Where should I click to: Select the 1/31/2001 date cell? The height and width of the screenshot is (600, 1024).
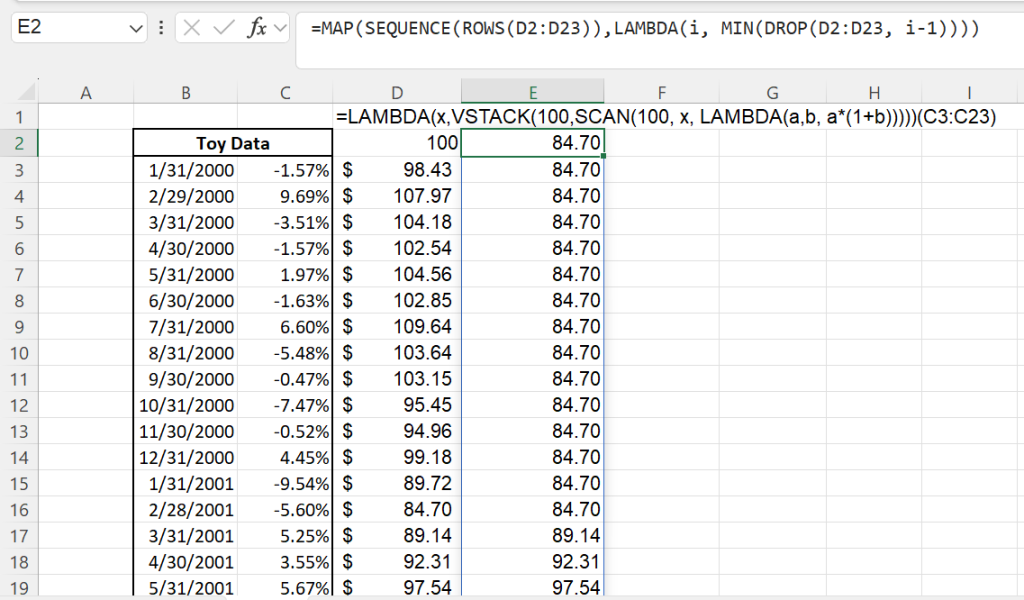pyautogui.click(x=186, y=483)
